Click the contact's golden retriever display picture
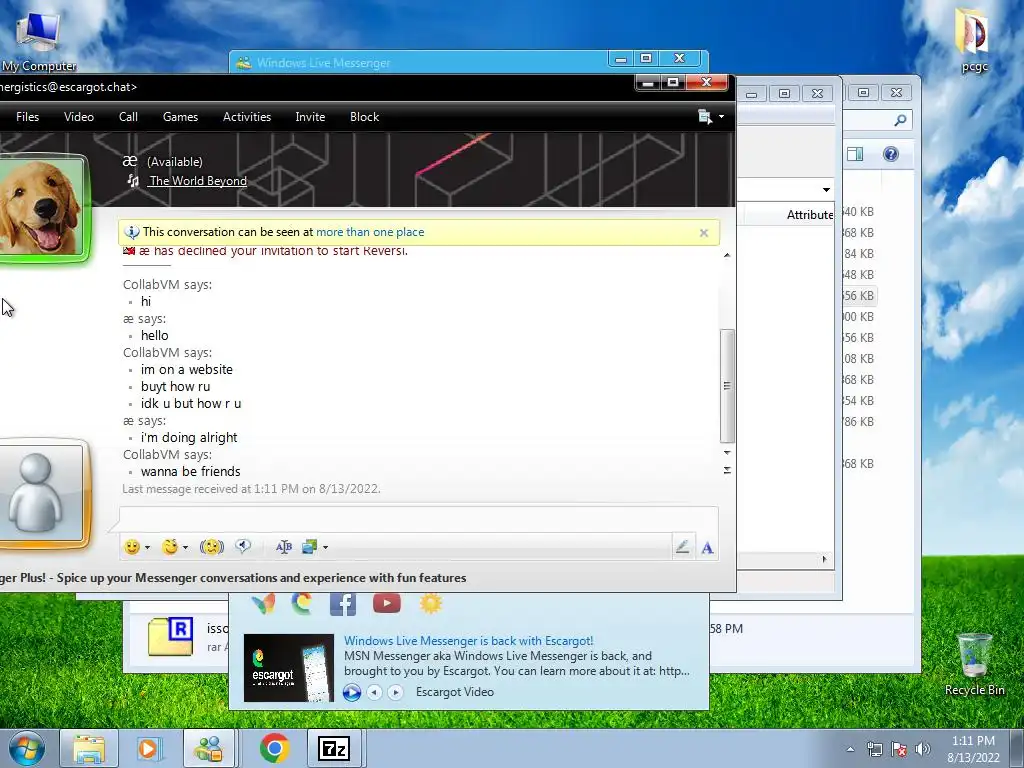Viewport: 1024px width, 768px height. (41, 208)
